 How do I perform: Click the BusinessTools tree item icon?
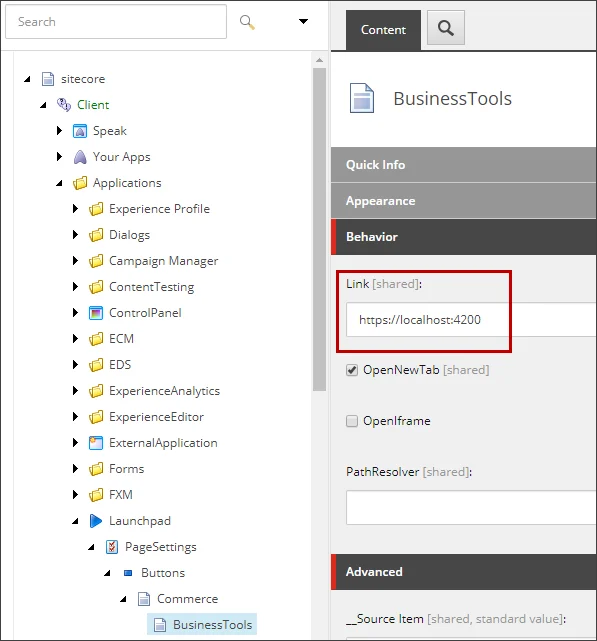[x=160, y=625]
